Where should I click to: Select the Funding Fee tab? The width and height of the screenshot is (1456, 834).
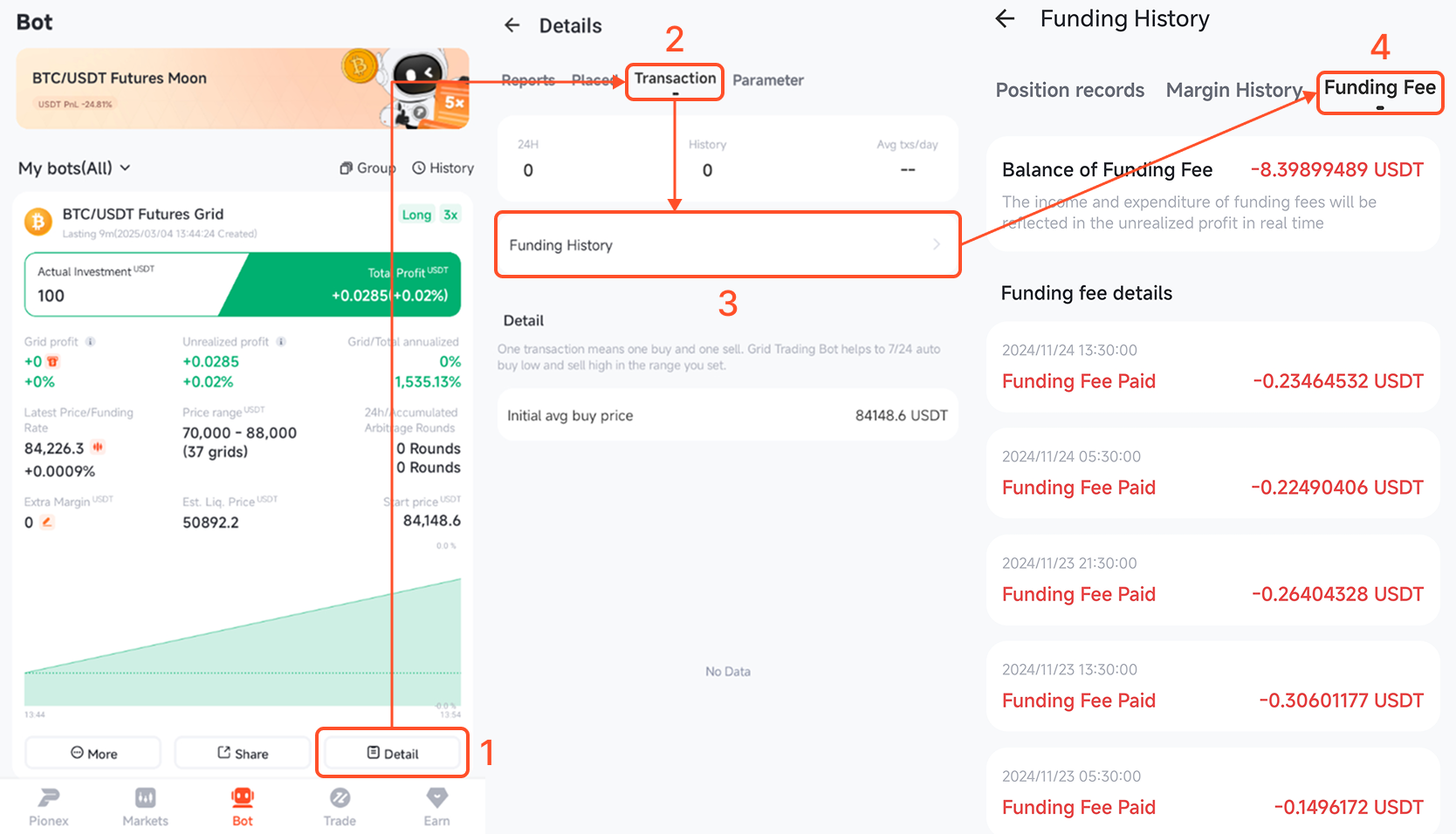[1379, 89]
